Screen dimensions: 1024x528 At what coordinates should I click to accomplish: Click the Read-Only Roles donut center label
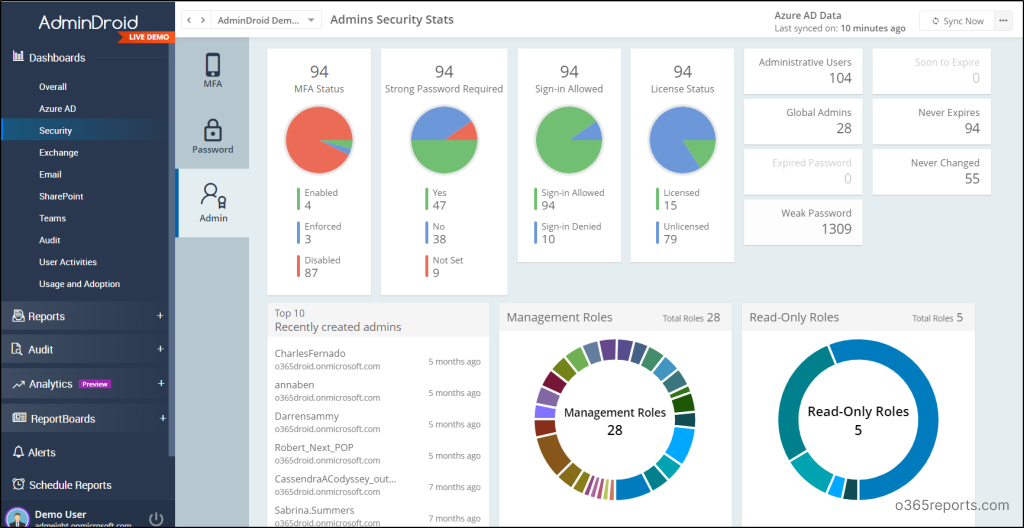point(858,420)
